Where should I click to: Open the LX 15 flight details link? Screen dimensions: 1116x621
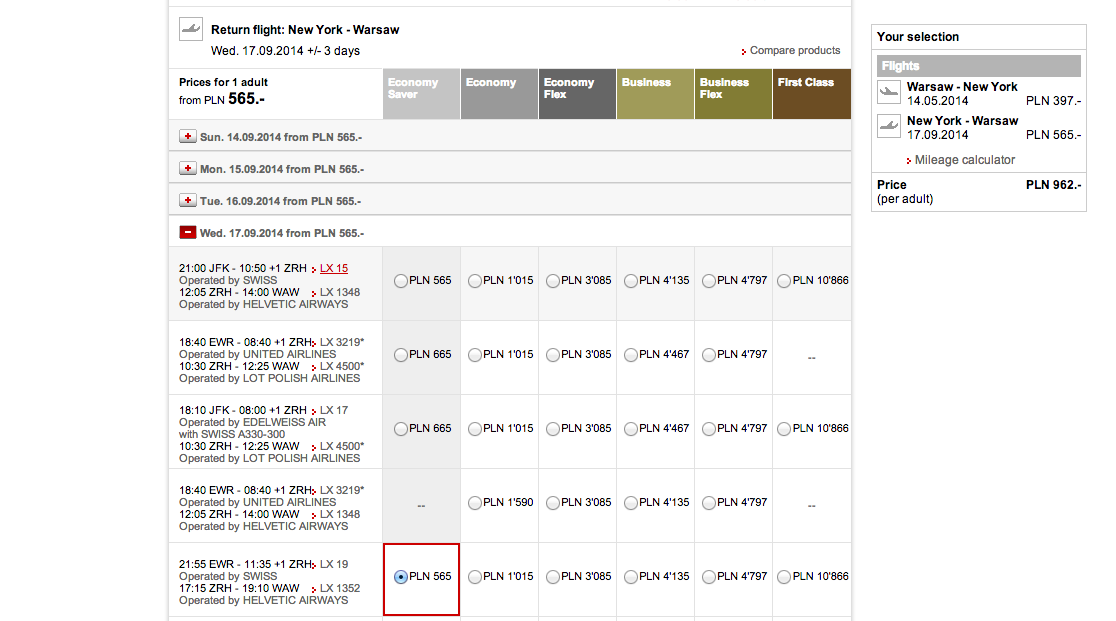(334, 268)
